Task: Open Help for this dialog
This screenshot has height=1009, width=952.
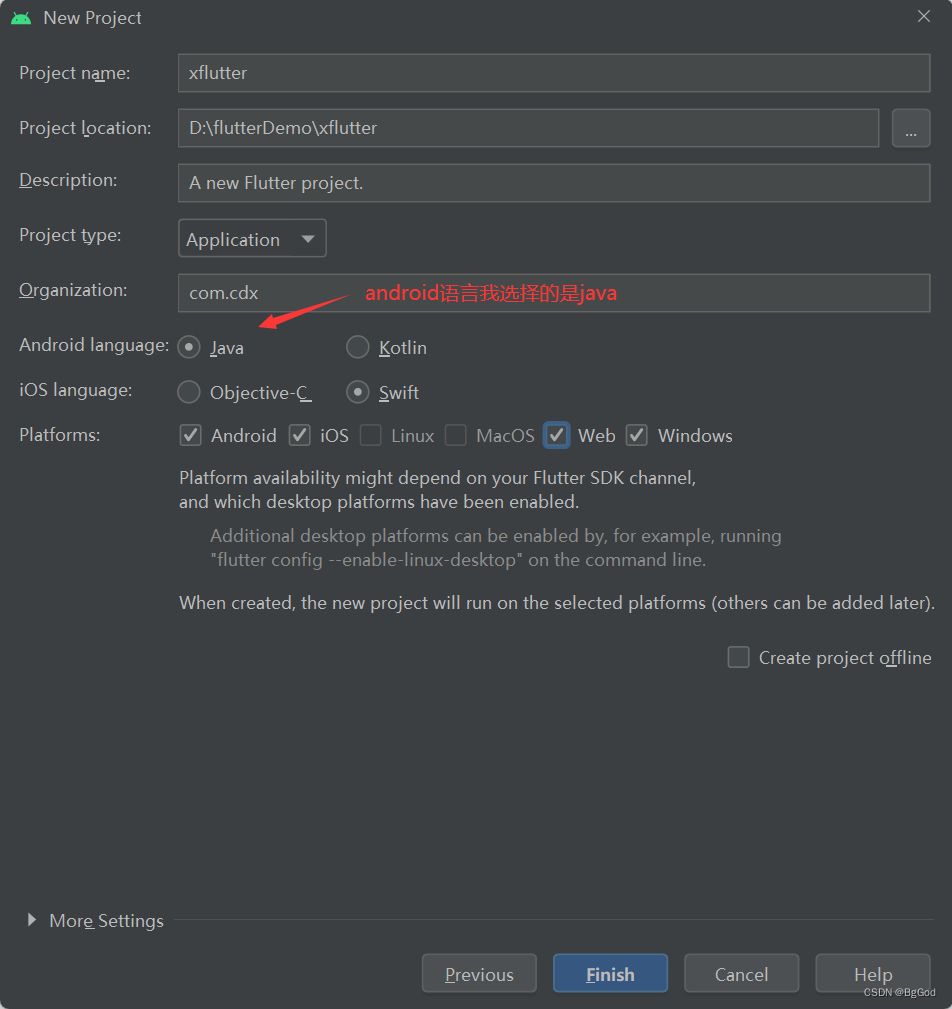Action: 873,974
